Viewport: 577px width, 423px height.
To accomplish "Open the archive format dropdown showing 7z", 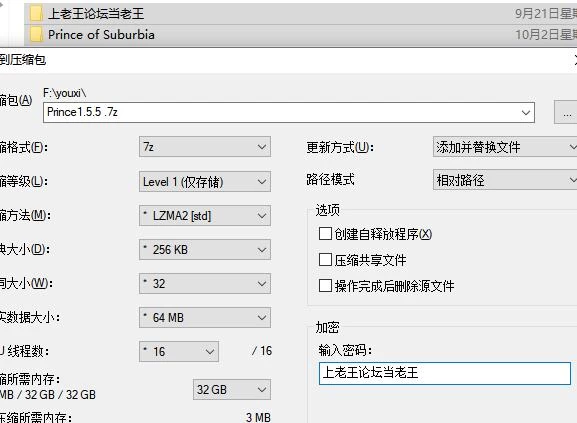I will (x=205, y=147).
